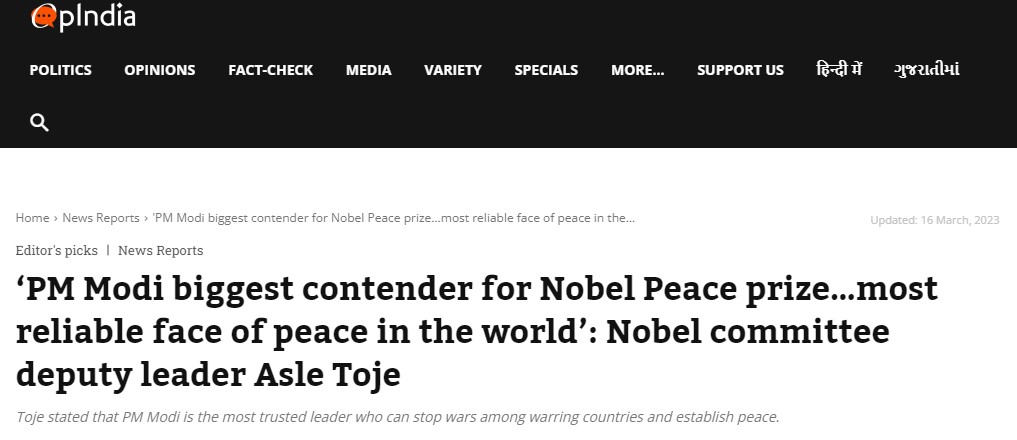1017x440 pixels.
Task: Click the PM Modi Nobel Peace prize headline
Action: (476, 332)
